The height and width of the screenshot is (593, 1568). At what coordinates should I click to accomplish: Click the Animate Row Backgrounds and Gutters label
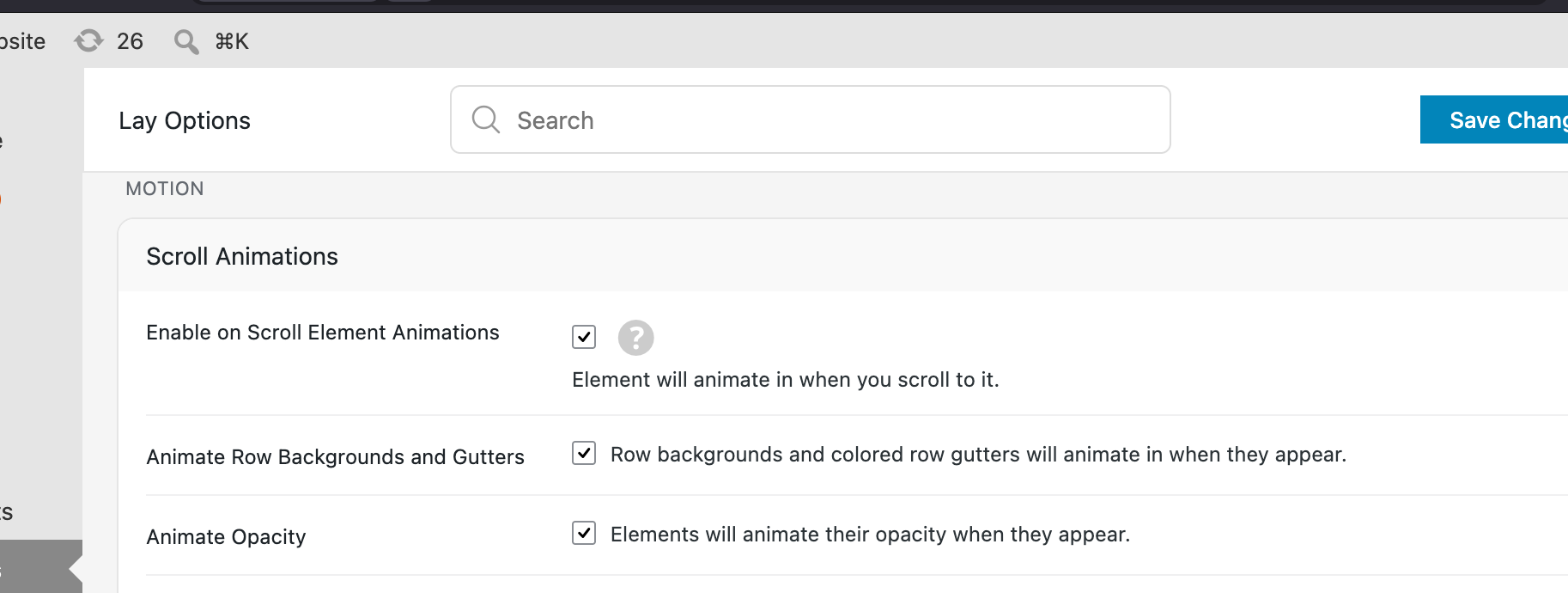335,457
